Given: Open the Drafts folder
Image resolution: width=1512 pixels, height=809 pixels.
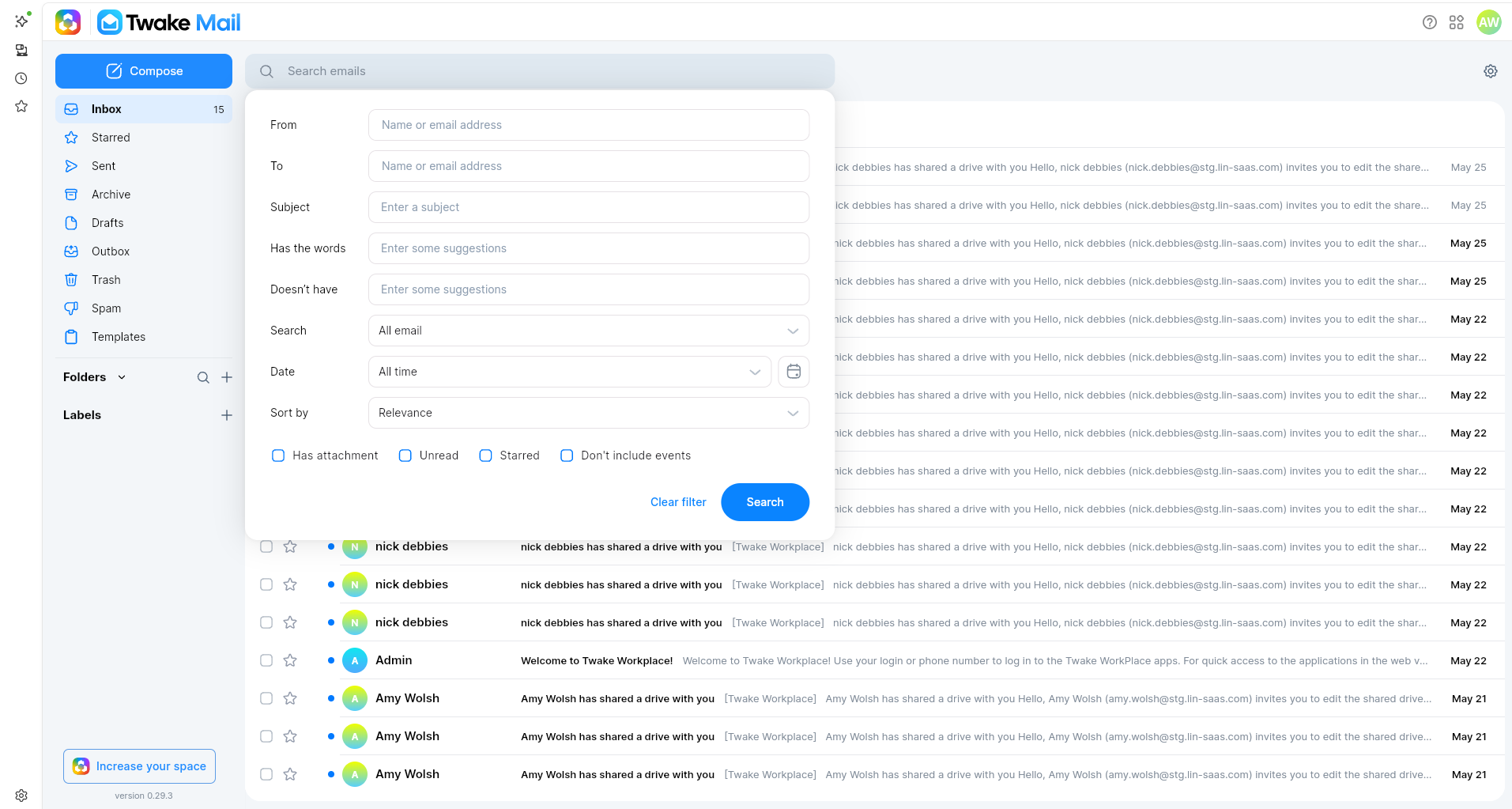Looking at the screenshot, I should point(144,223).
